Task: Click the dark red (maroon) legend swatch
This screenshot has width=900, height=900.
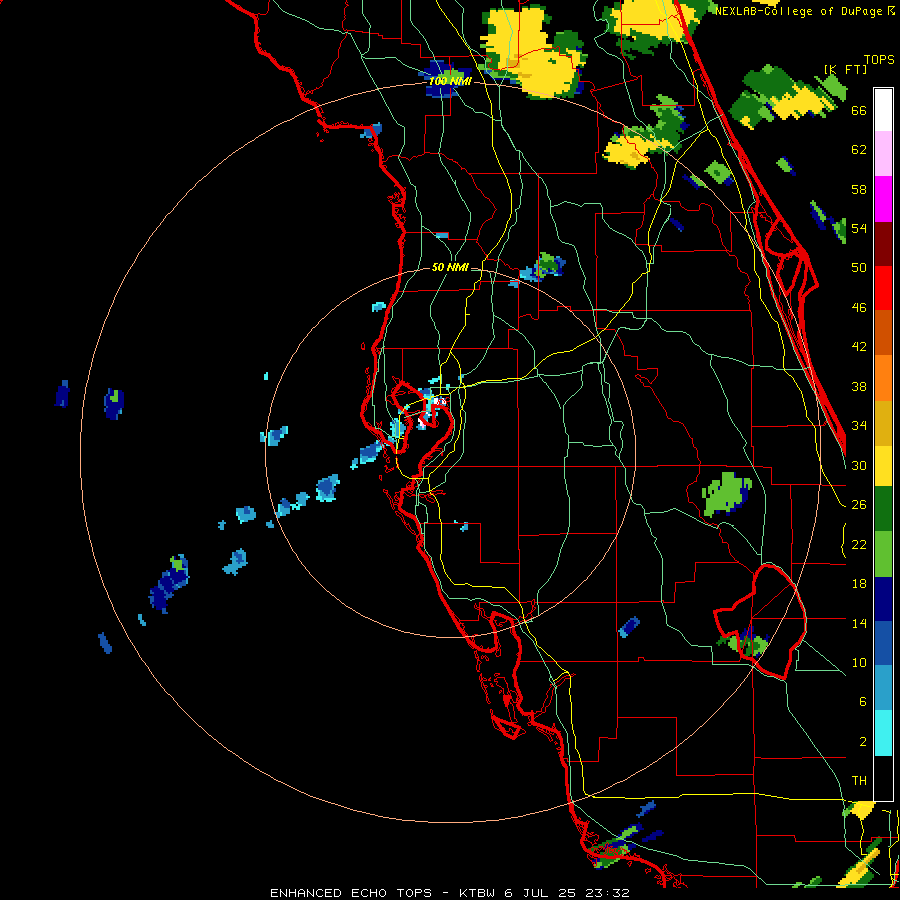Action: (883, 243)
